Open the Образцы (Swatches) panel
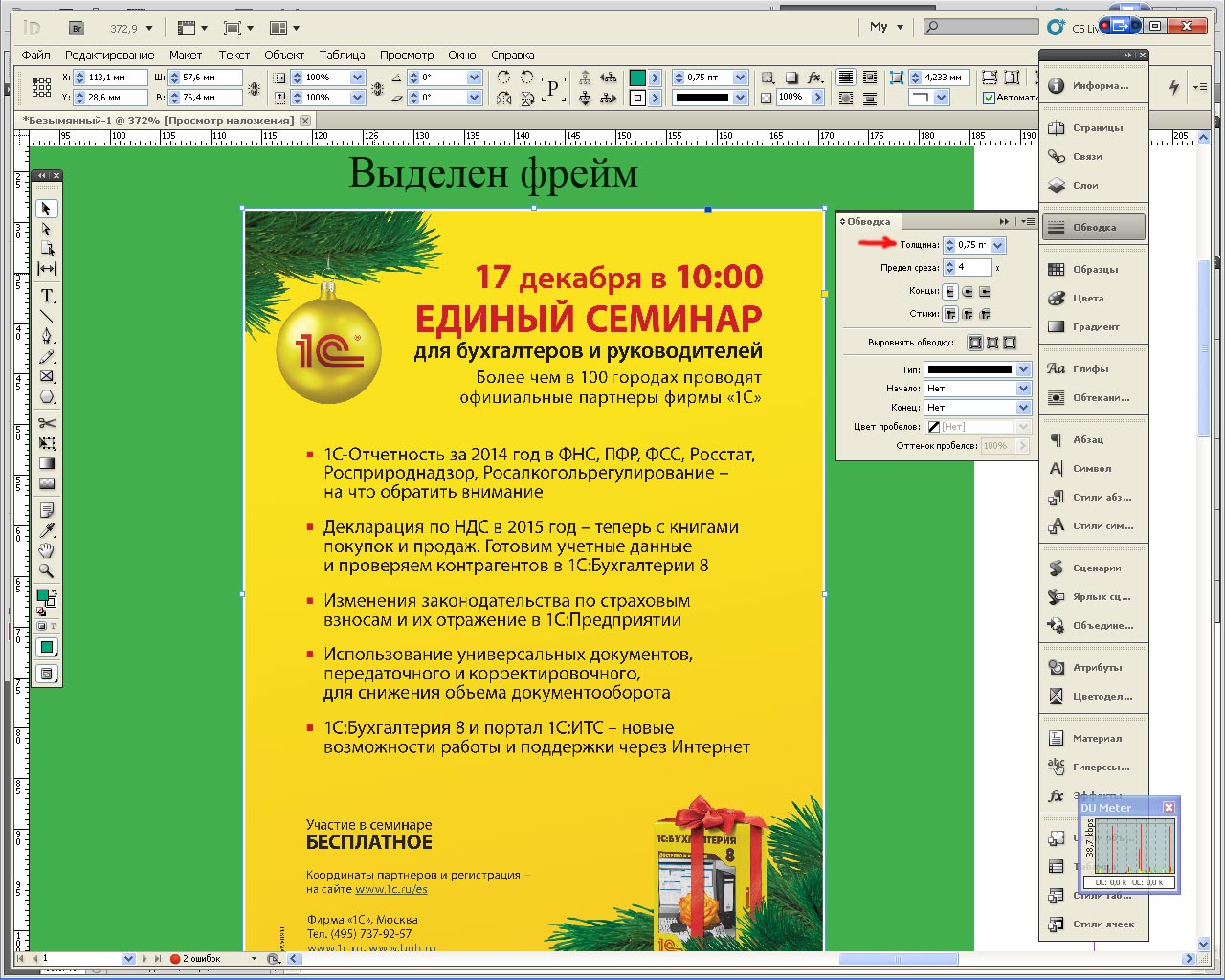 pos(1093,269)
